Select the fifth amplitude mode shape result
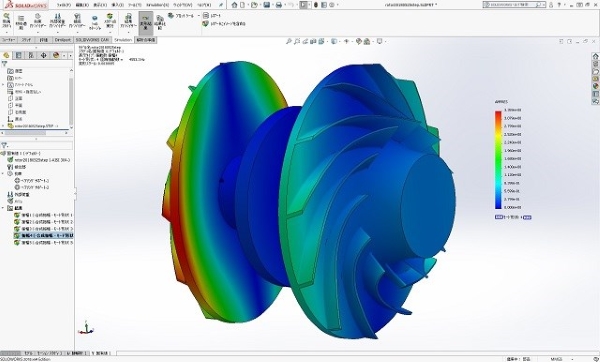This screenshot has width=600, height=362. [43, 243]
